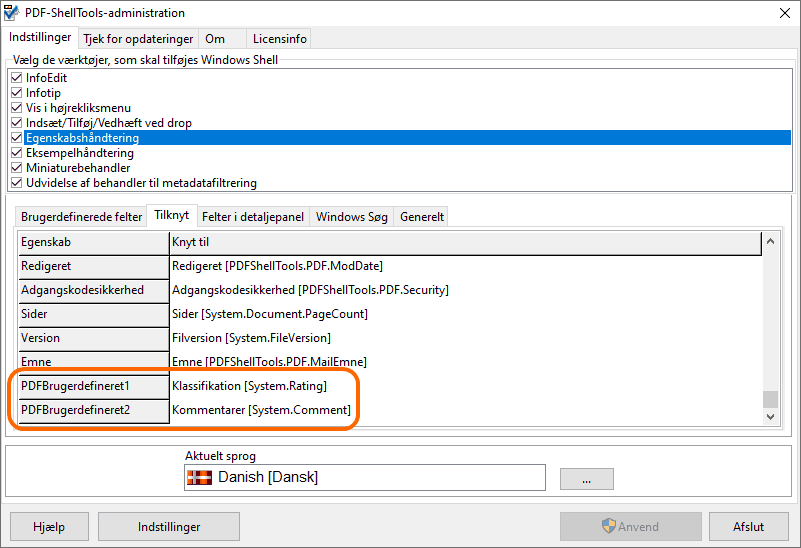Image resolution: width=801 pixels, height=548 pixels.
Task: Open the Felter i detaljepanel tab
Action: [x=253, y=217]
